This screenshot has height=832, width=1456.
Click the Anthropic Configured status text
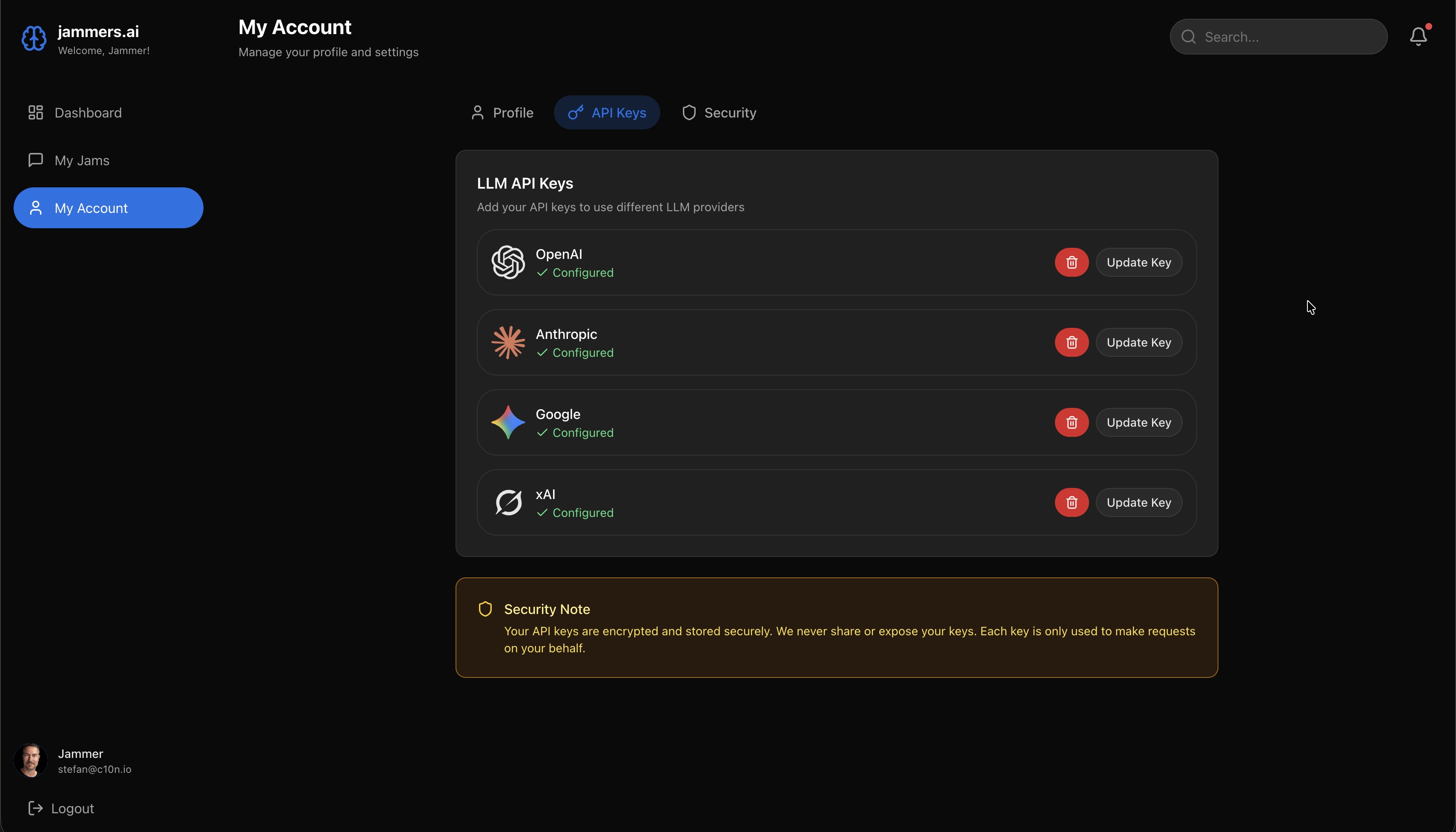pos(583,353)
